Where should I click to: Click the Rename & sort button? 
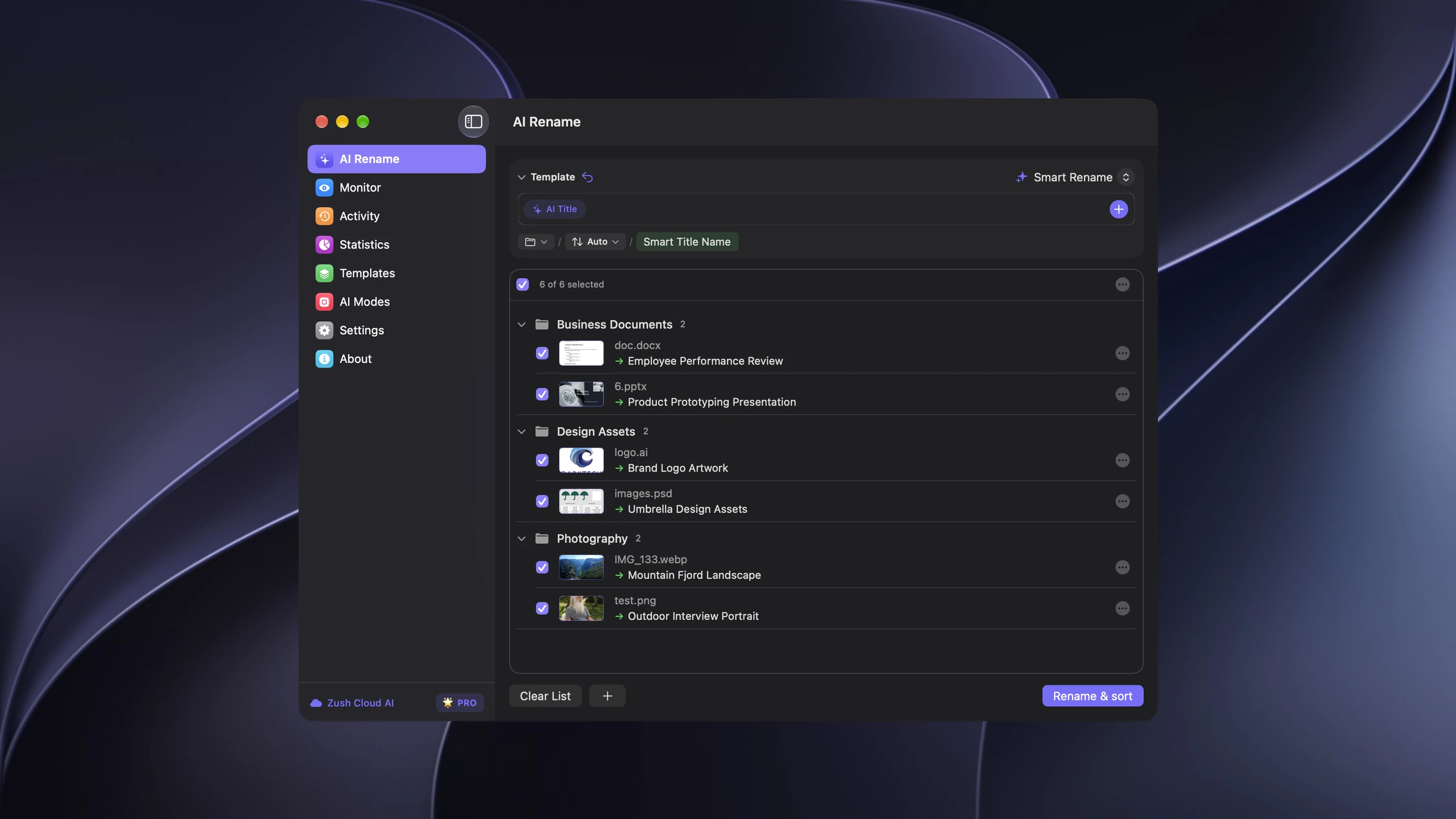pos(1093,696)
